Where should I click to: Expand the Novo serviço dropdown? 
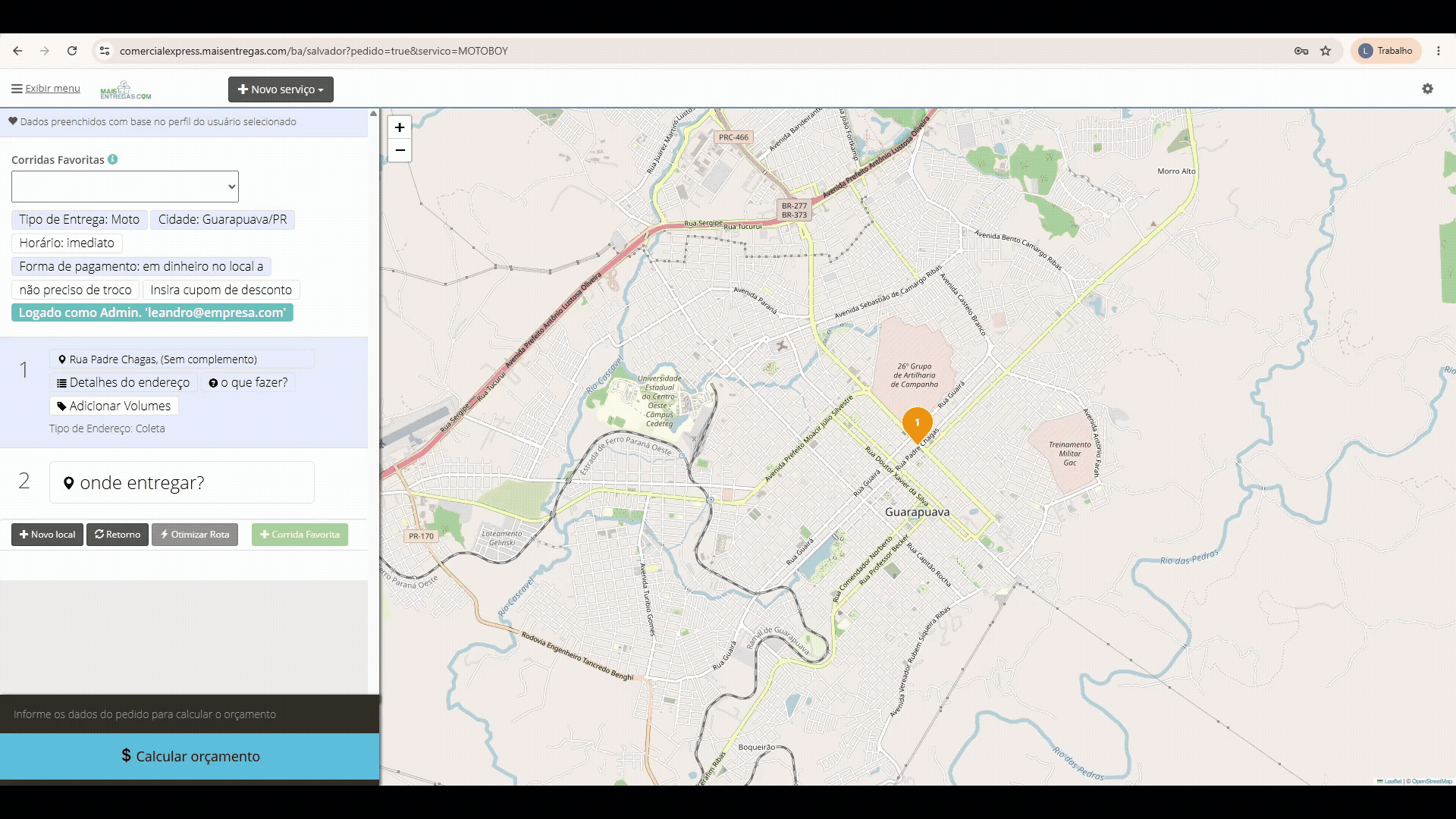(x=281, y=89)
